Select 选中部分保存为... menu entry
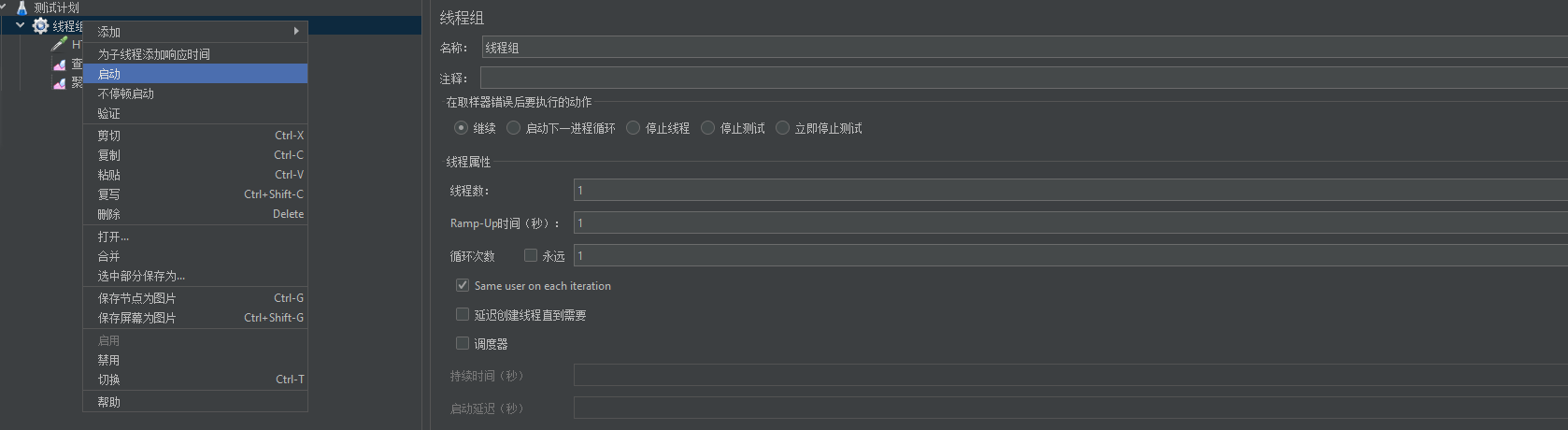1568x430 pixels. [195, 276]
